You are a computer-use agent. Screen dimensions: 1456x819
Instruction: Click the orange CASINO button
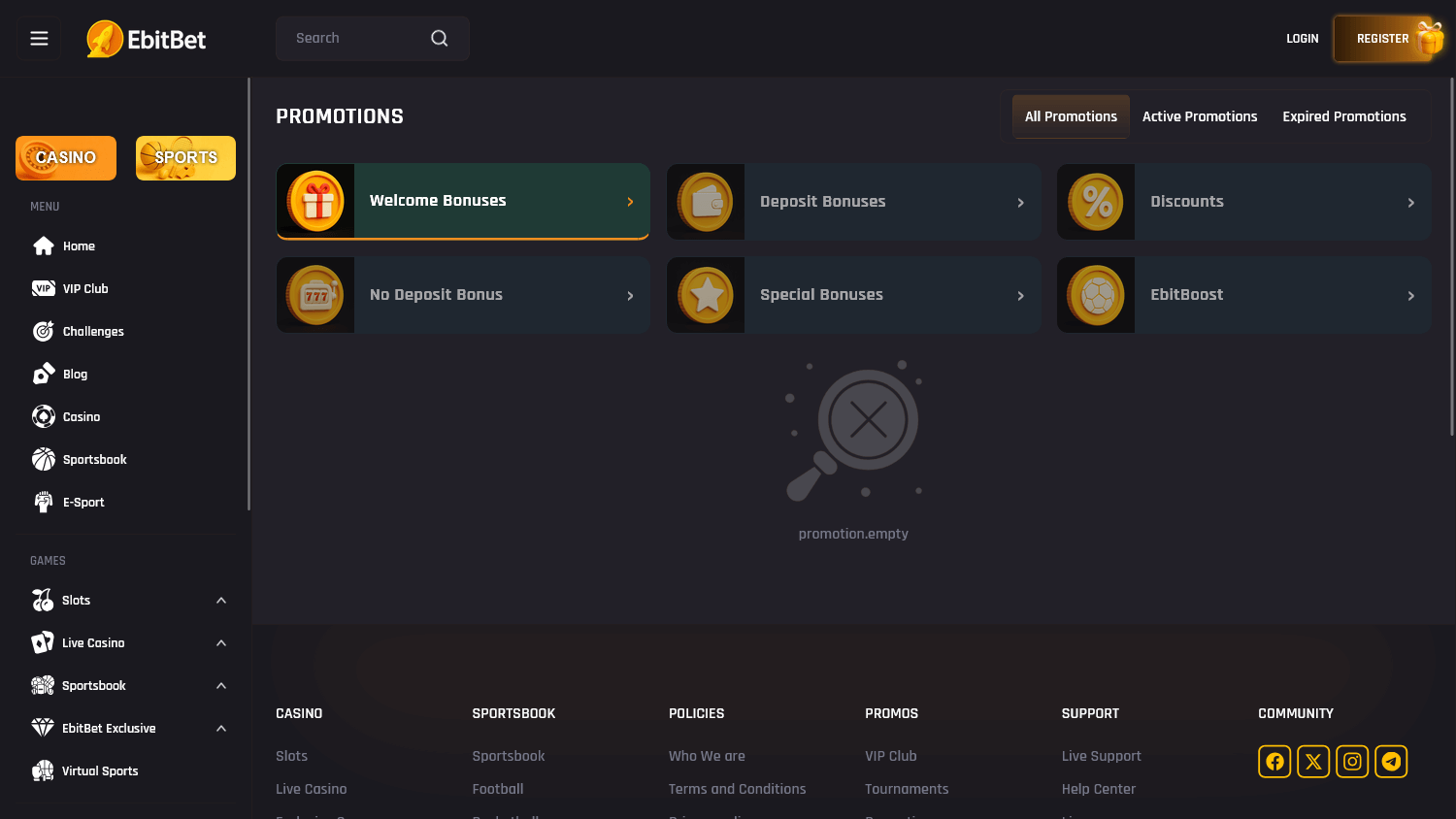[x=66, y=158]
